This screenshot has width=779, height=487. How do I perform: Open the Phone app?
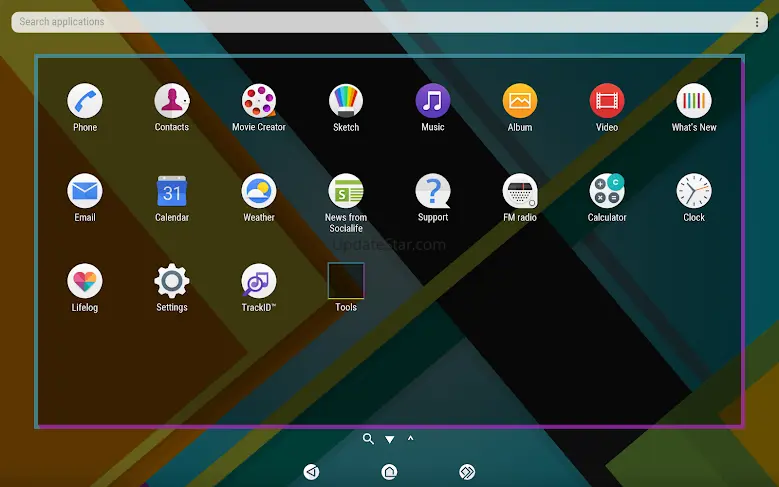(x=85, y=101)
